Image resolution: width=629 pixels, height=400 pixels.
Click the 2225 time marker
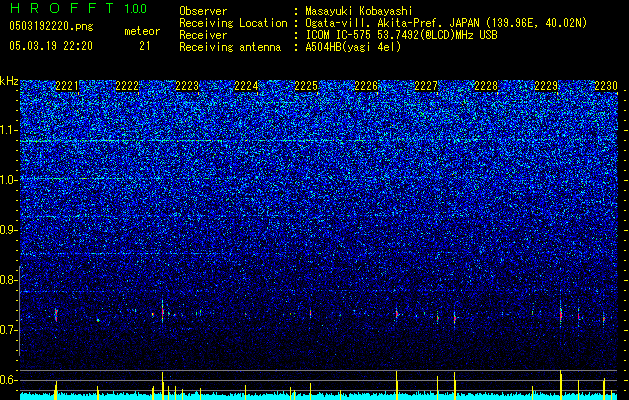[x=306, y=86]
